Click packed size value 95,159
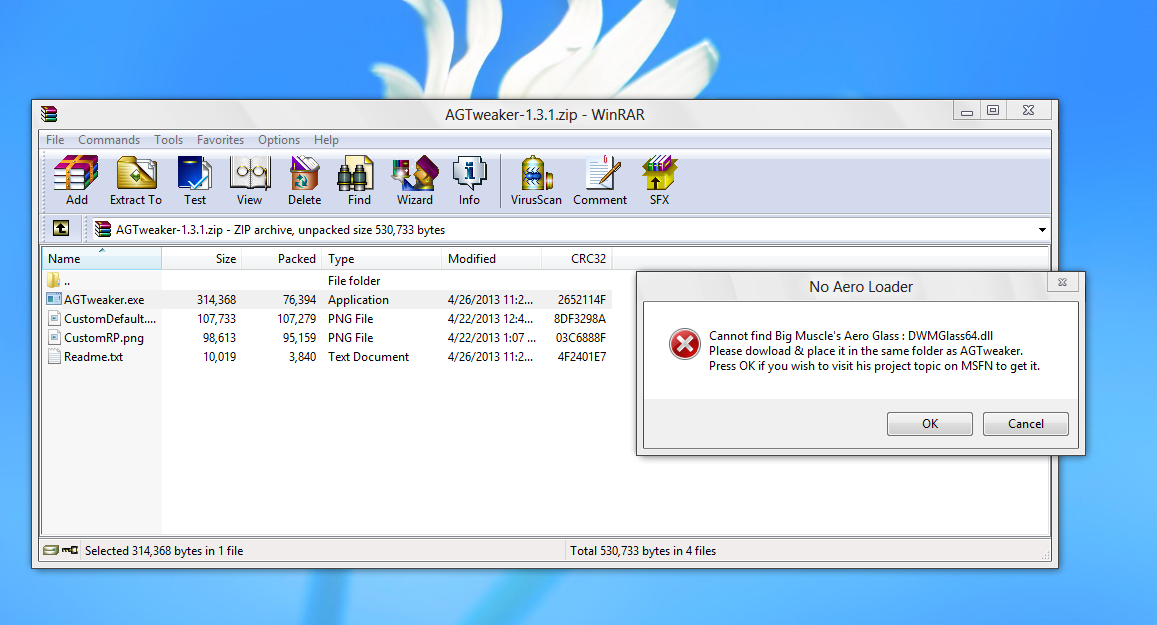 point(299,338)
